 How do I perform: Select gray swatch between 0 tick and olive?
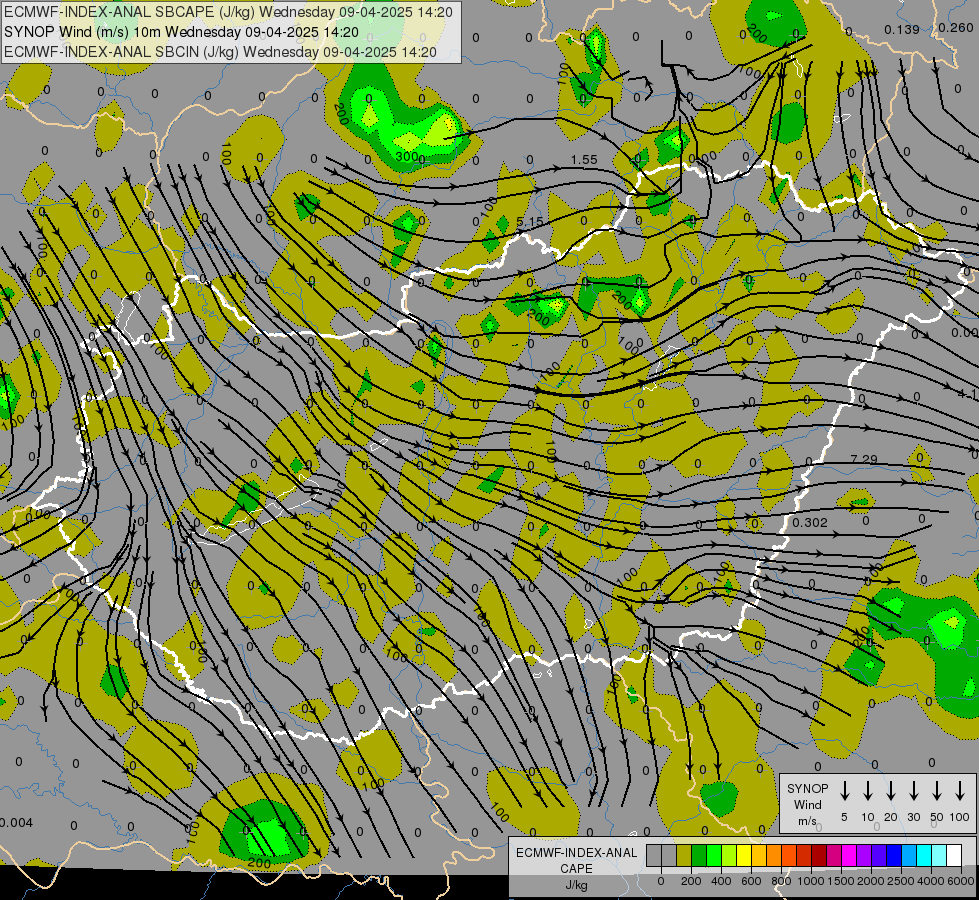coord(669,855)
